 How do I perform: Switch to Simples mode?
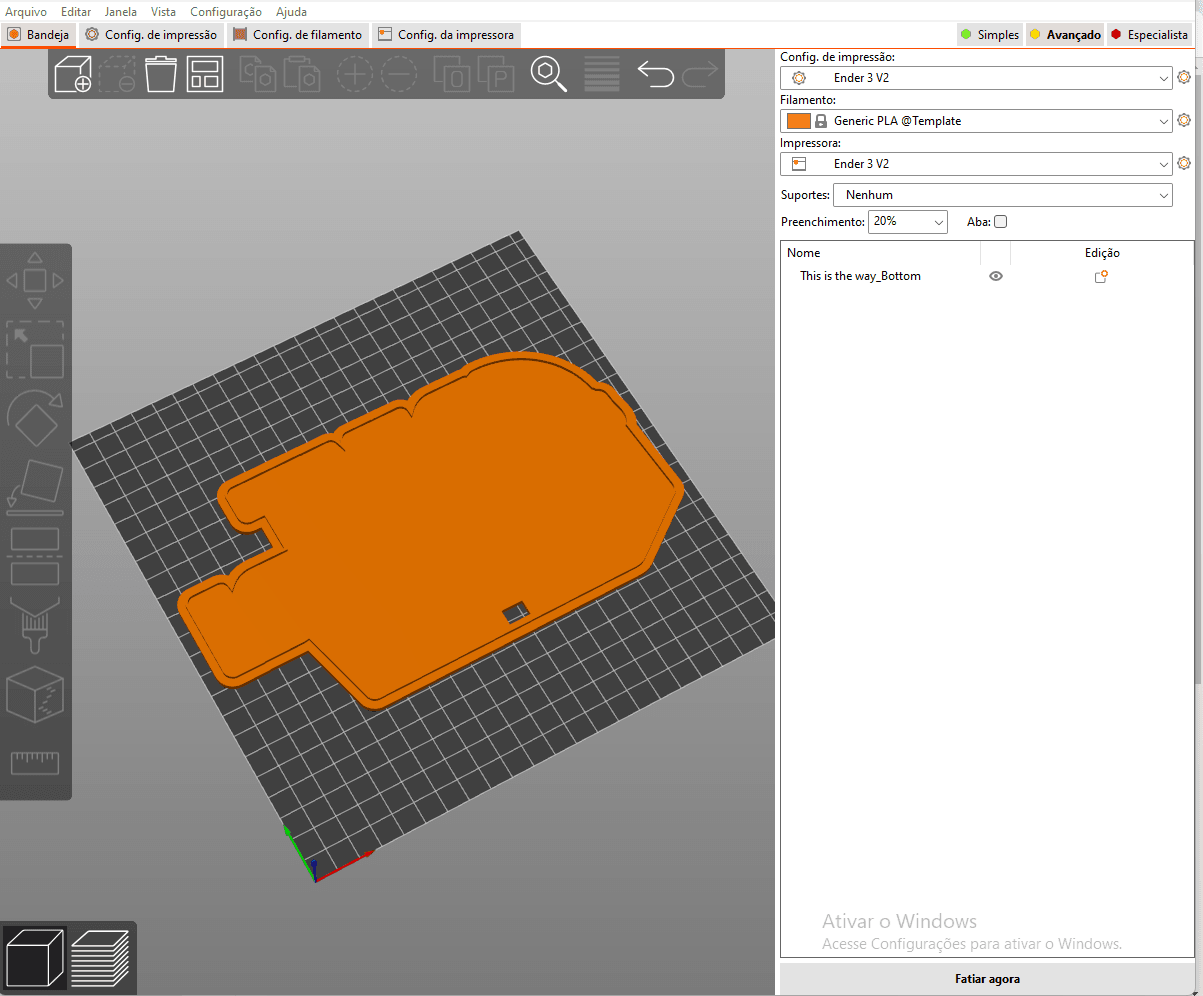(x=989, y=35)
